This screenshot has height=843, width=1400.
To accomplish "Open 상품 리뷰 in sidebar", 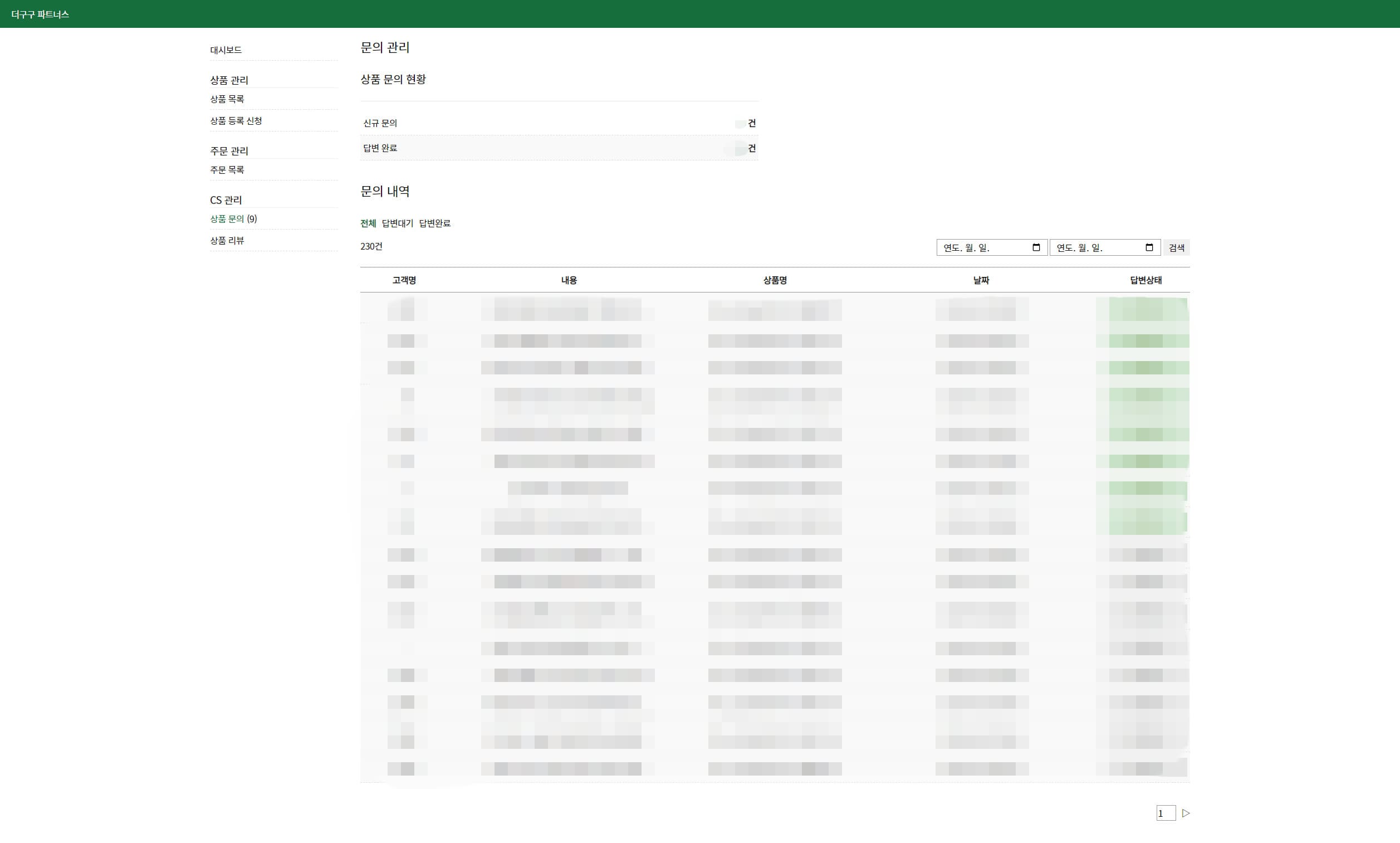I will click(x=227, y=240).
